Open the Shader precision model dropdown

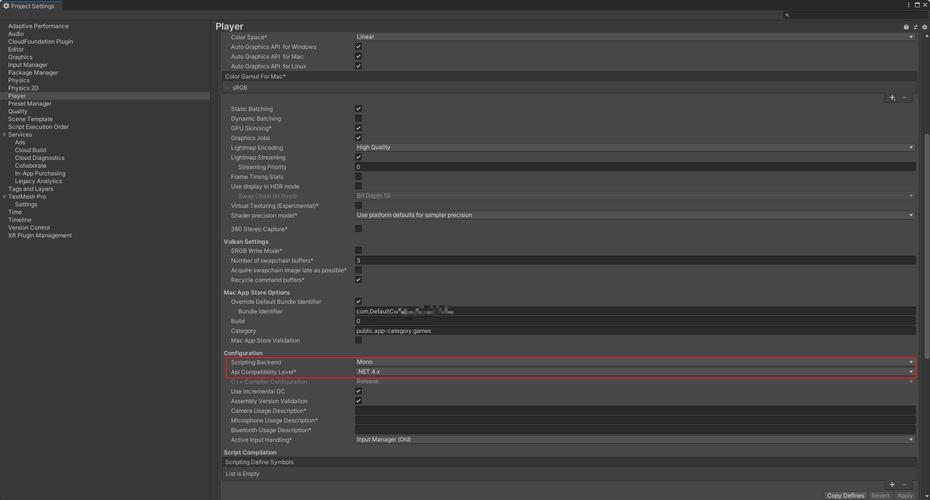(x=635, y=215)
